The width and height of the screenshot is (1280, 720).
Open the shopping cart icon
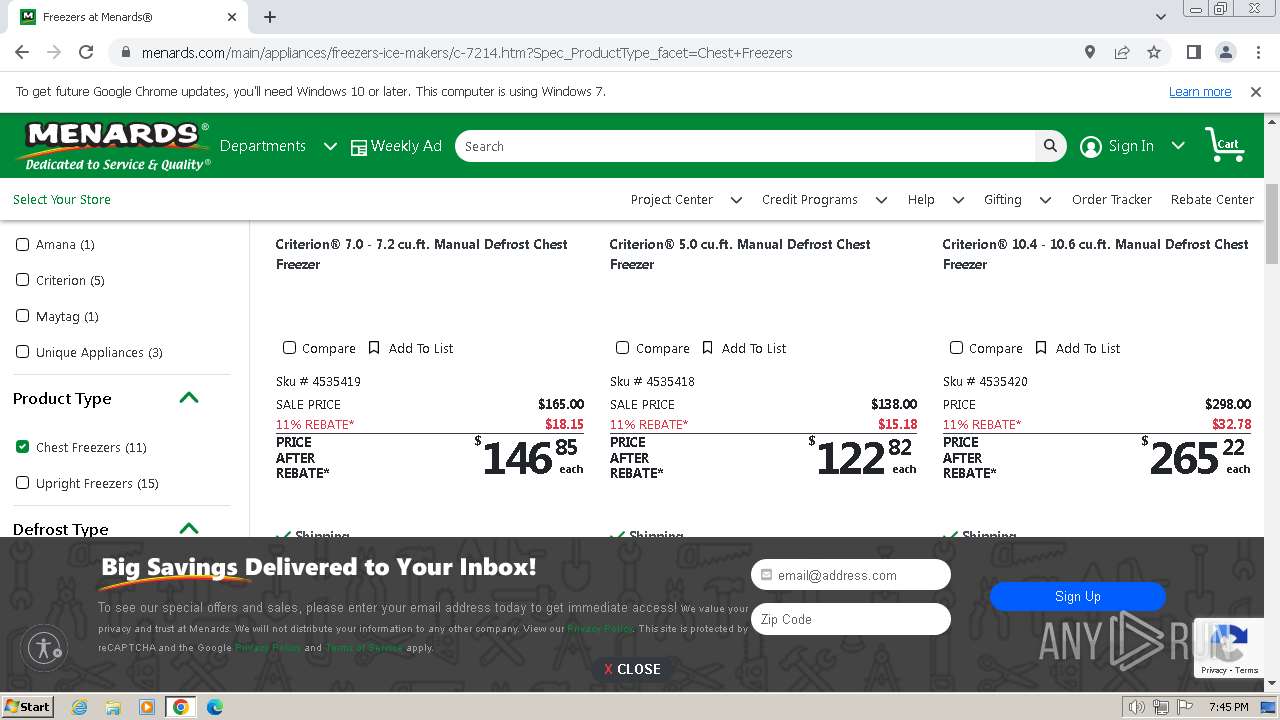pos(1224,146)
